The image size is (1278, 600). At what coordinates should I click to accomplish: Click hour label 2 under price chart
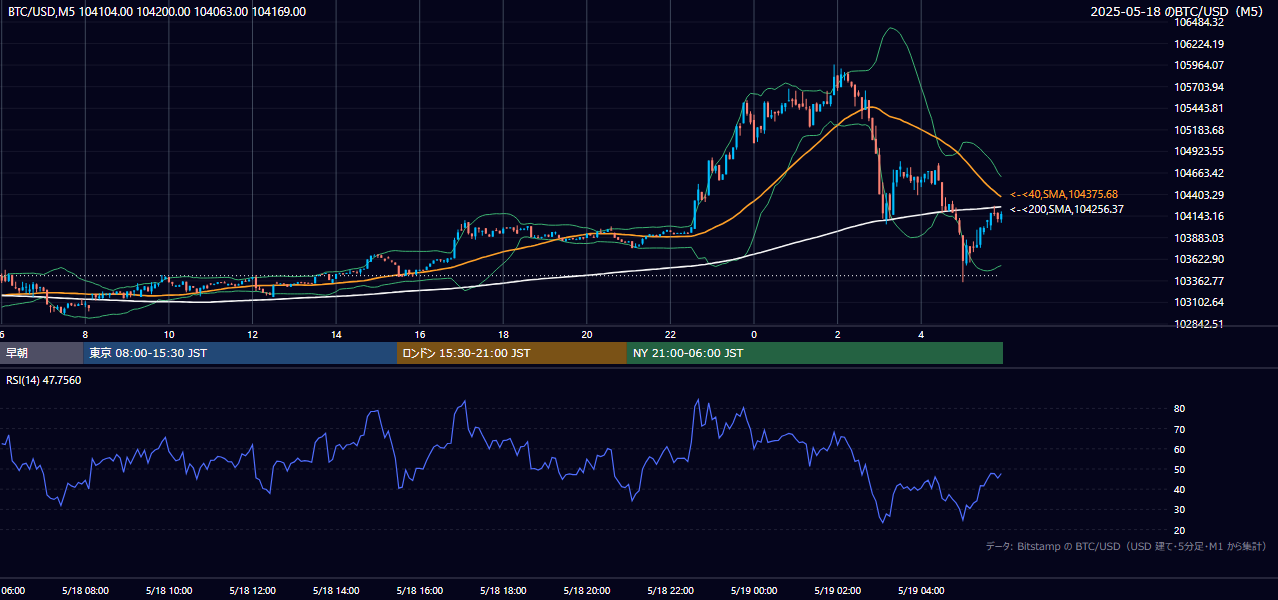tap(837, 335)
